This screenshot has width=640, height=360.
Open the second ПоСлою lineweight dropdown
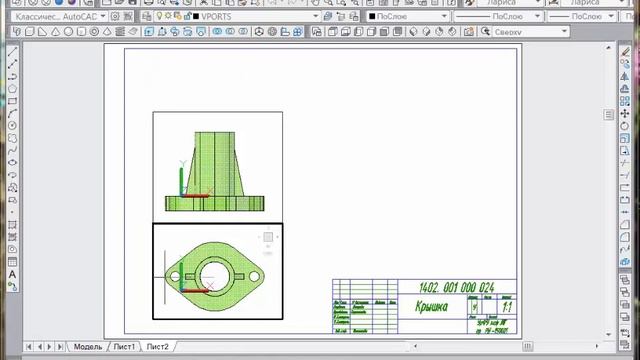tap(611, 16)
